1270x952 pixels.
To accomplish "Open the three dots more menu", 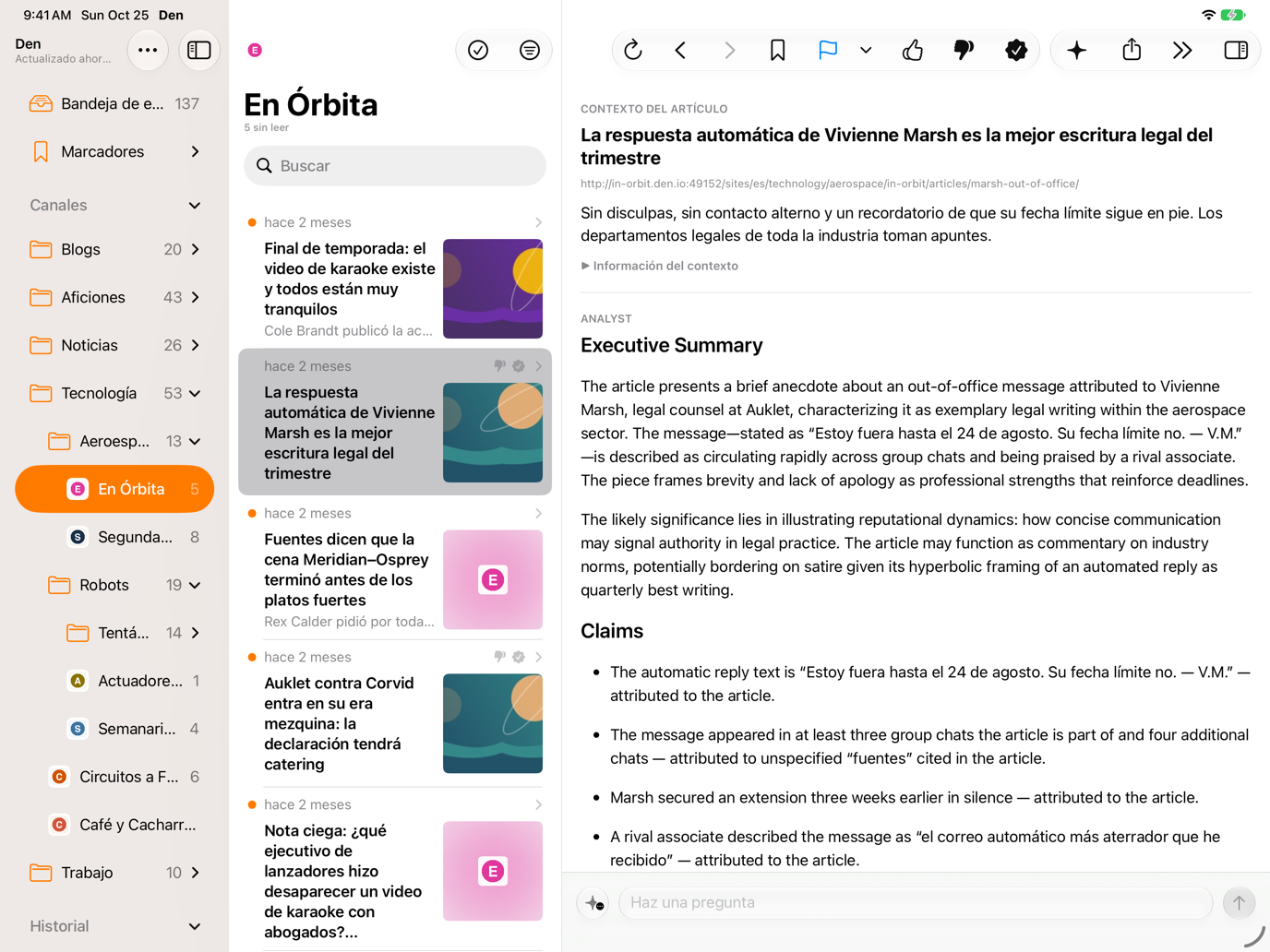I will coord(148,50).
